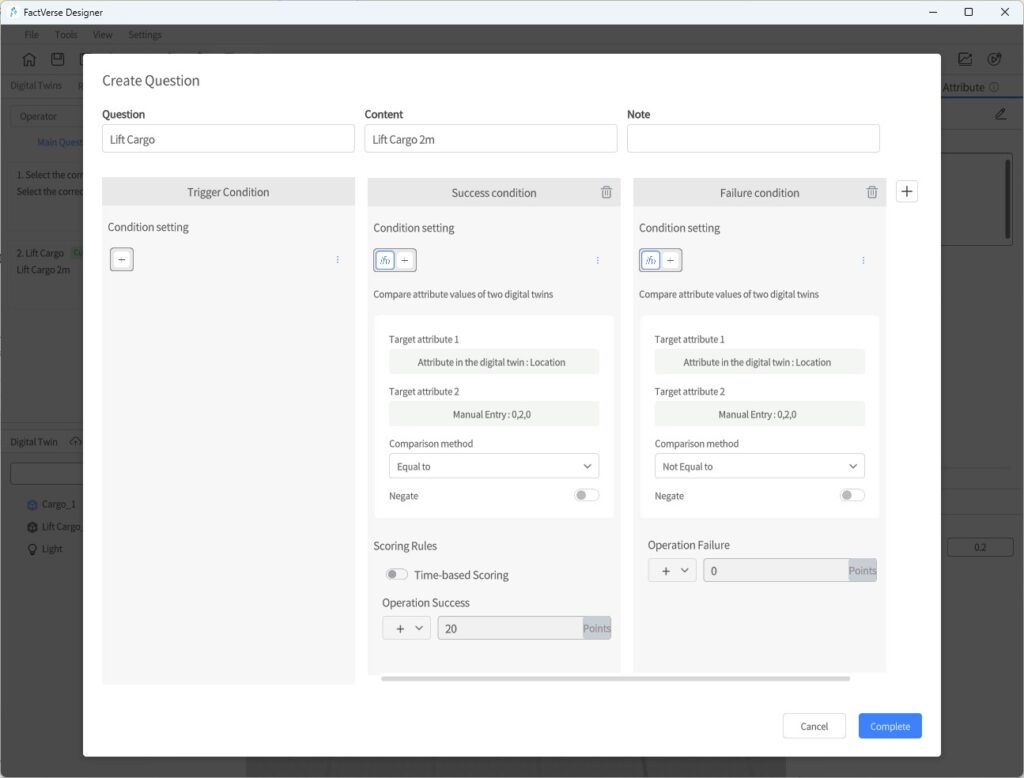Add a new condition column with plus
The width and height of the screenshot is (1024, 778).
coord(906,191)
